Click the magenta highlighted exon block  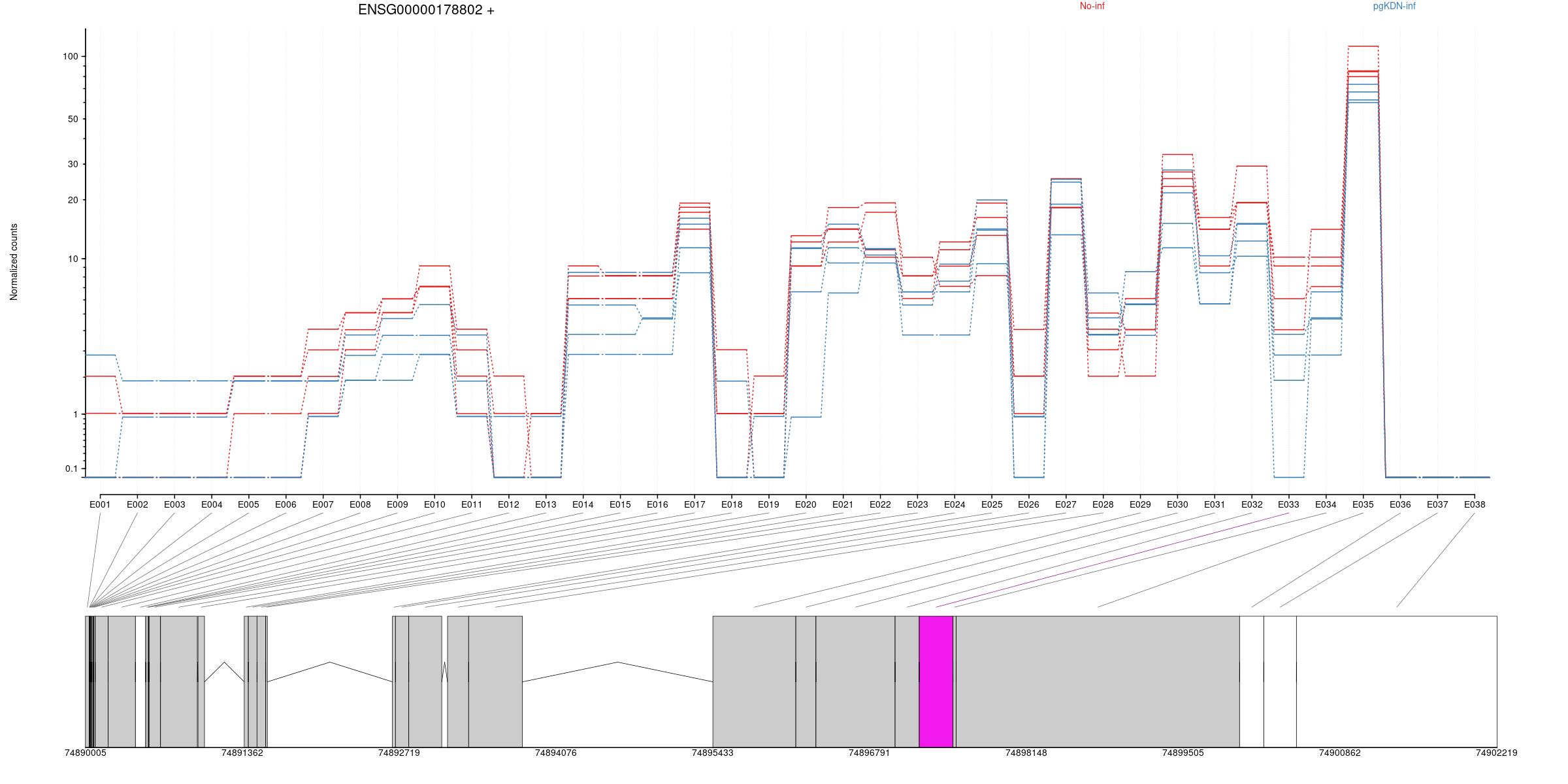[x=936, y=681]
